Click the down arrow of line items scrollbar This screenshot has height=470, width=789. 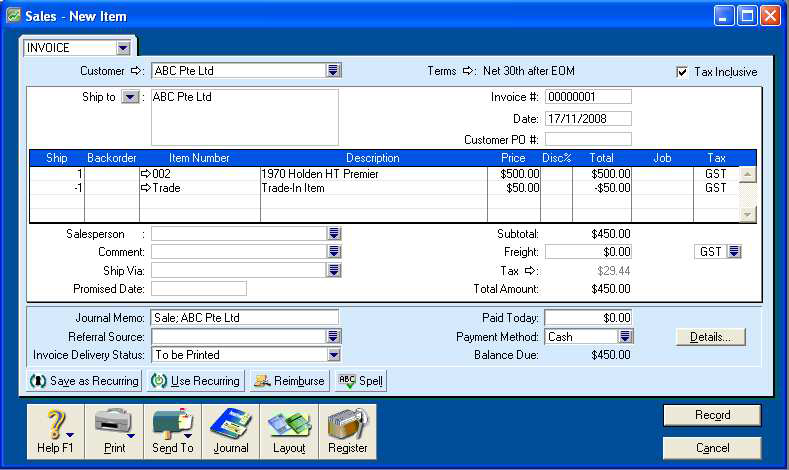(748, 214)
